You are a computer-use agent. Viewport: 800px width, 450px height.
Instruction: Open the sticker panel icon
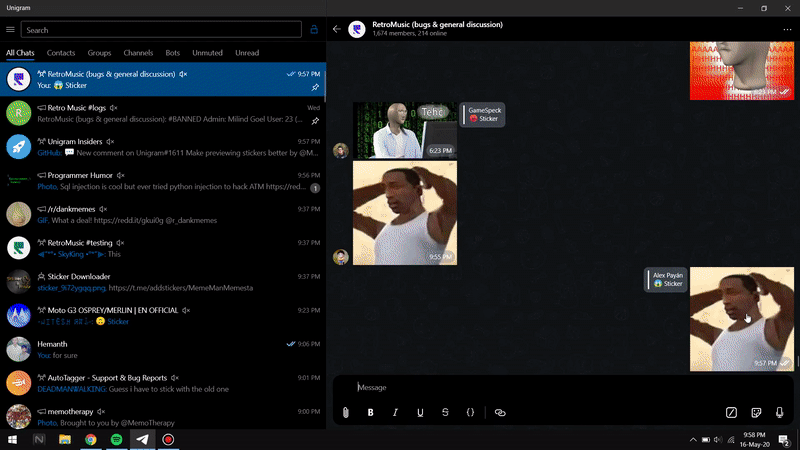(x=756, y=412)
